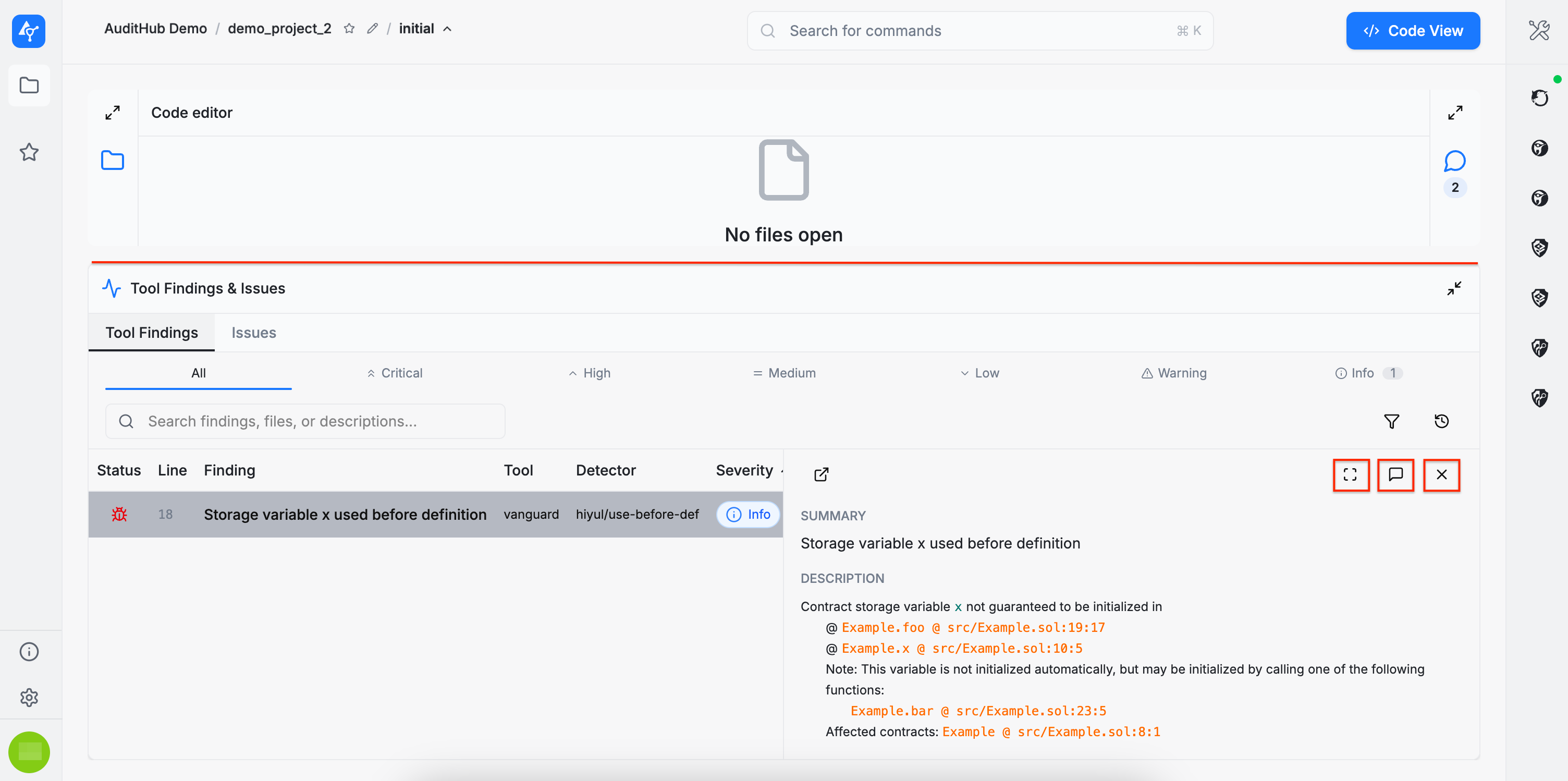The width and height of the screenshot is (1568, 781).
Task: Click fullscreen icon in finding details
Action: pos(1350,475)
